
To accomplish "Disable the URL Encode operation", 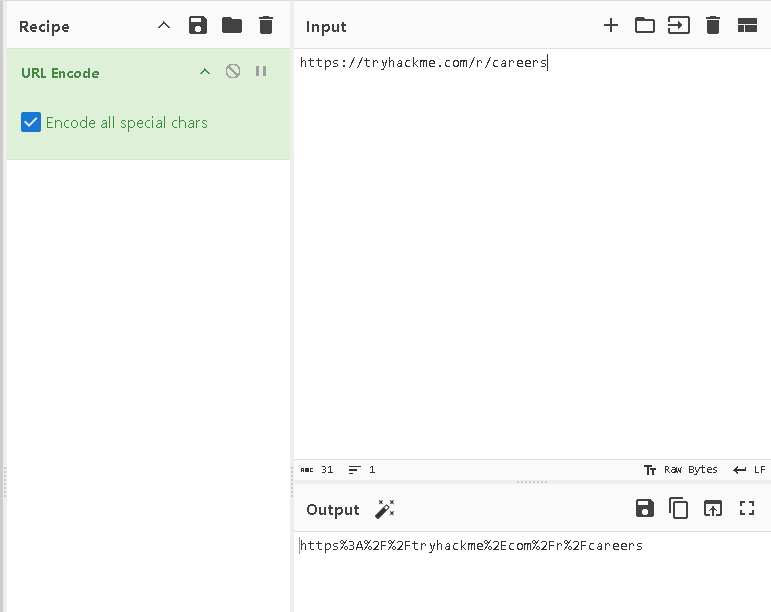I will click(x=233, y=71).
